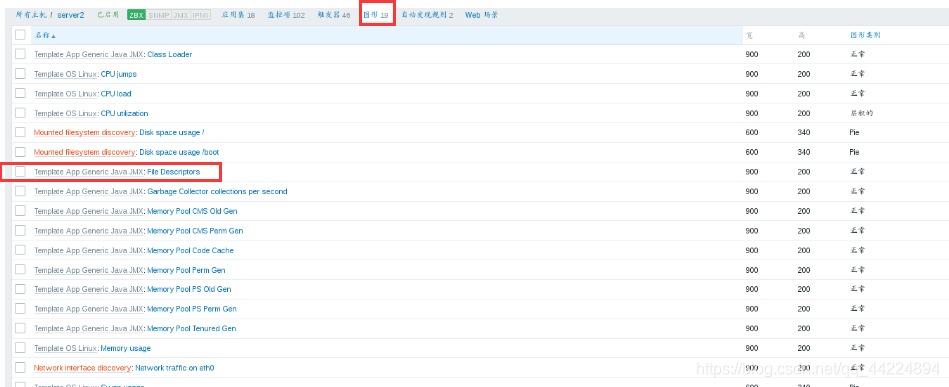Open the Memory Pool Perm Gen graph
The width and height of the screenshot is (949, 387).
[186, 270]
